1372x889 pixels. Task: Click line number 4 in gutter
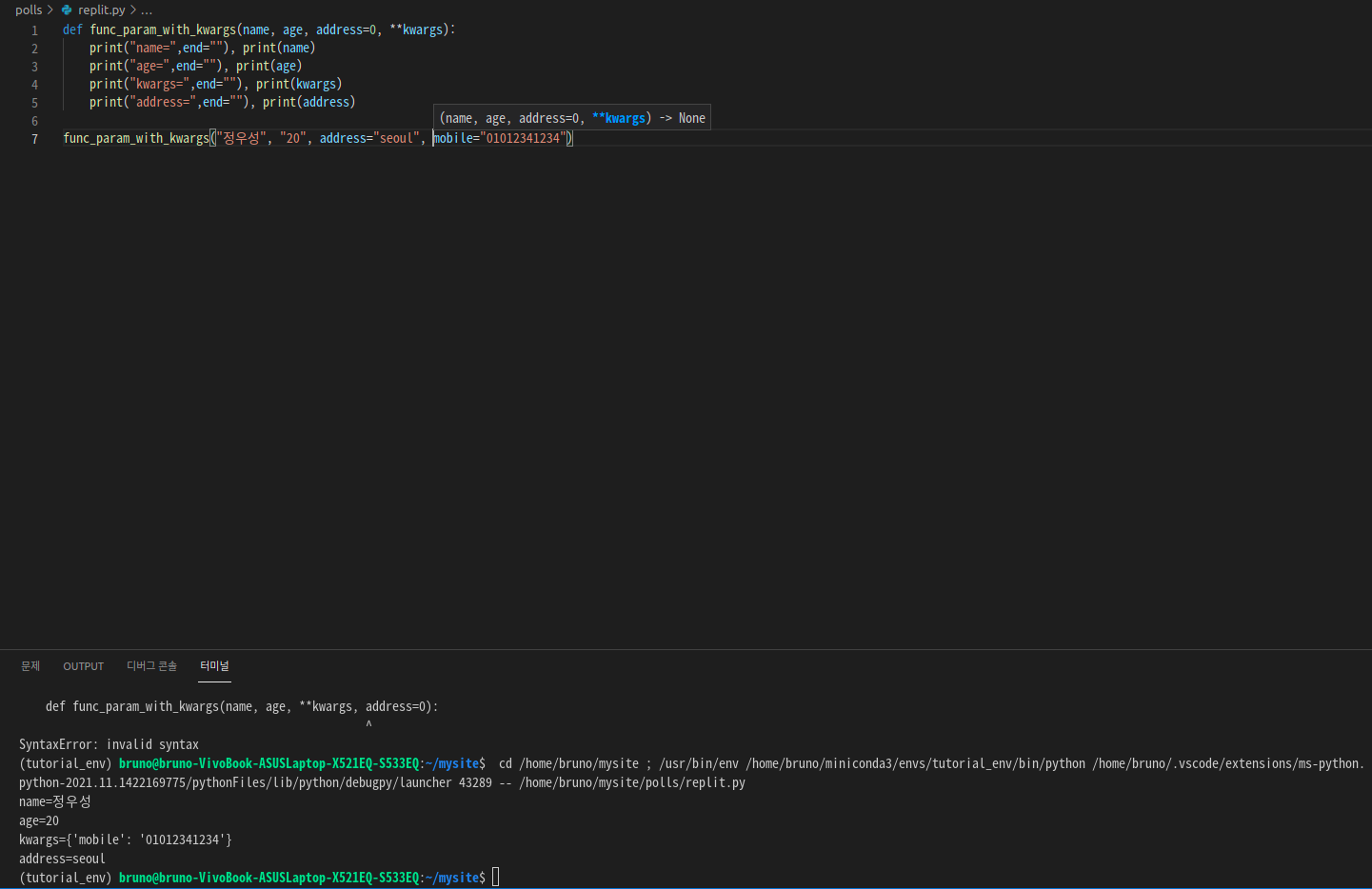coord(35,85)
